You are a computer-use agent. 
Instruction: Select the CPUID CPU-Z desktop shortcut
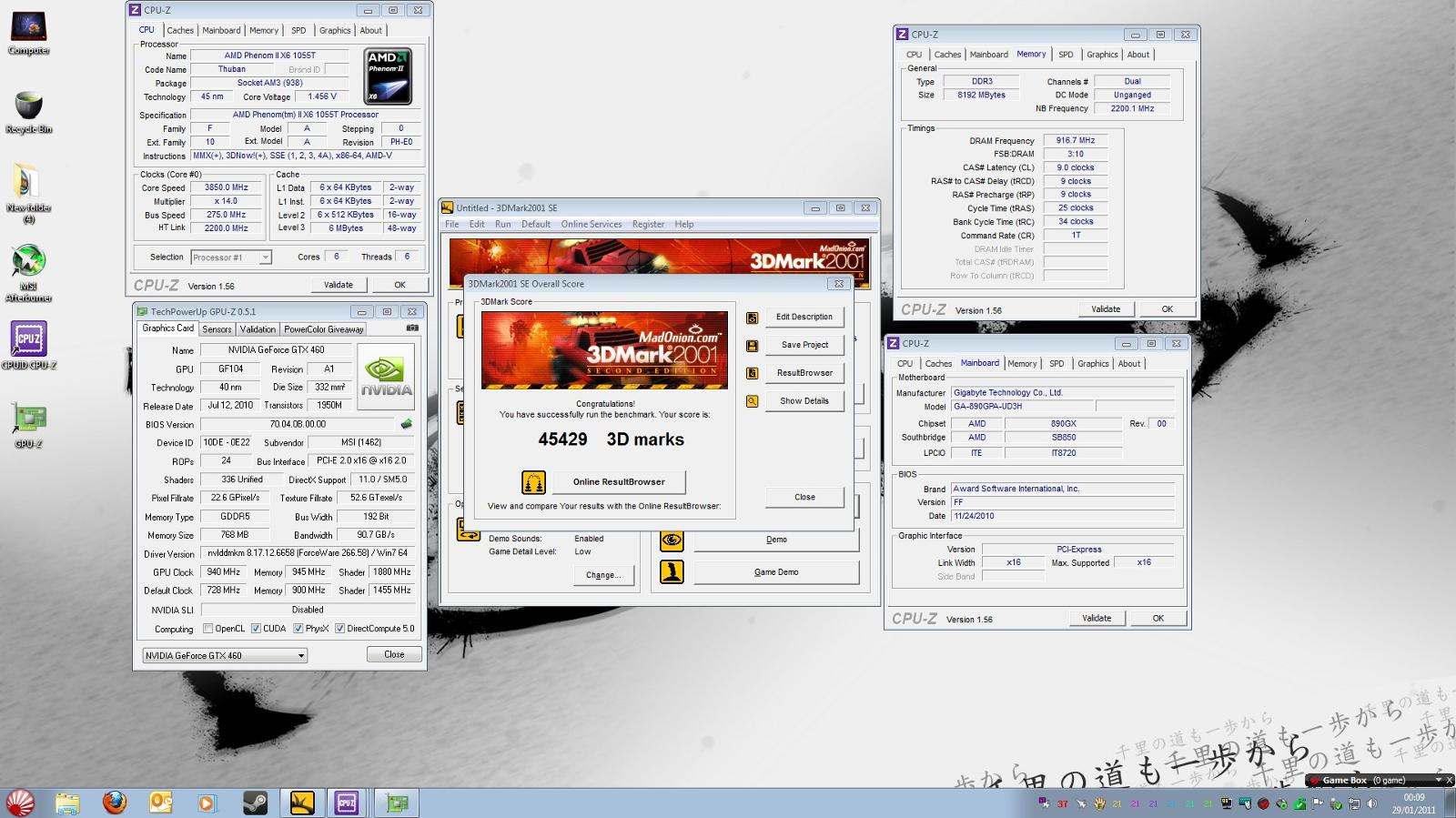coord(28,346)
